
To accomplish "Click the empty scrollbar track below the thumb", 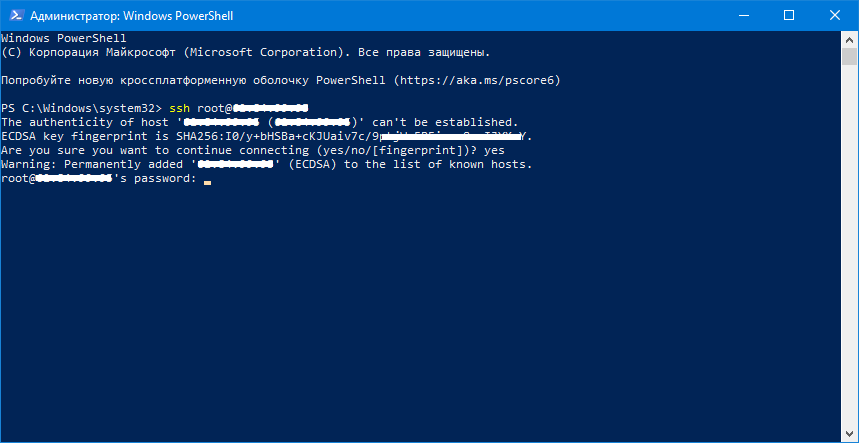I will point(849,246).
